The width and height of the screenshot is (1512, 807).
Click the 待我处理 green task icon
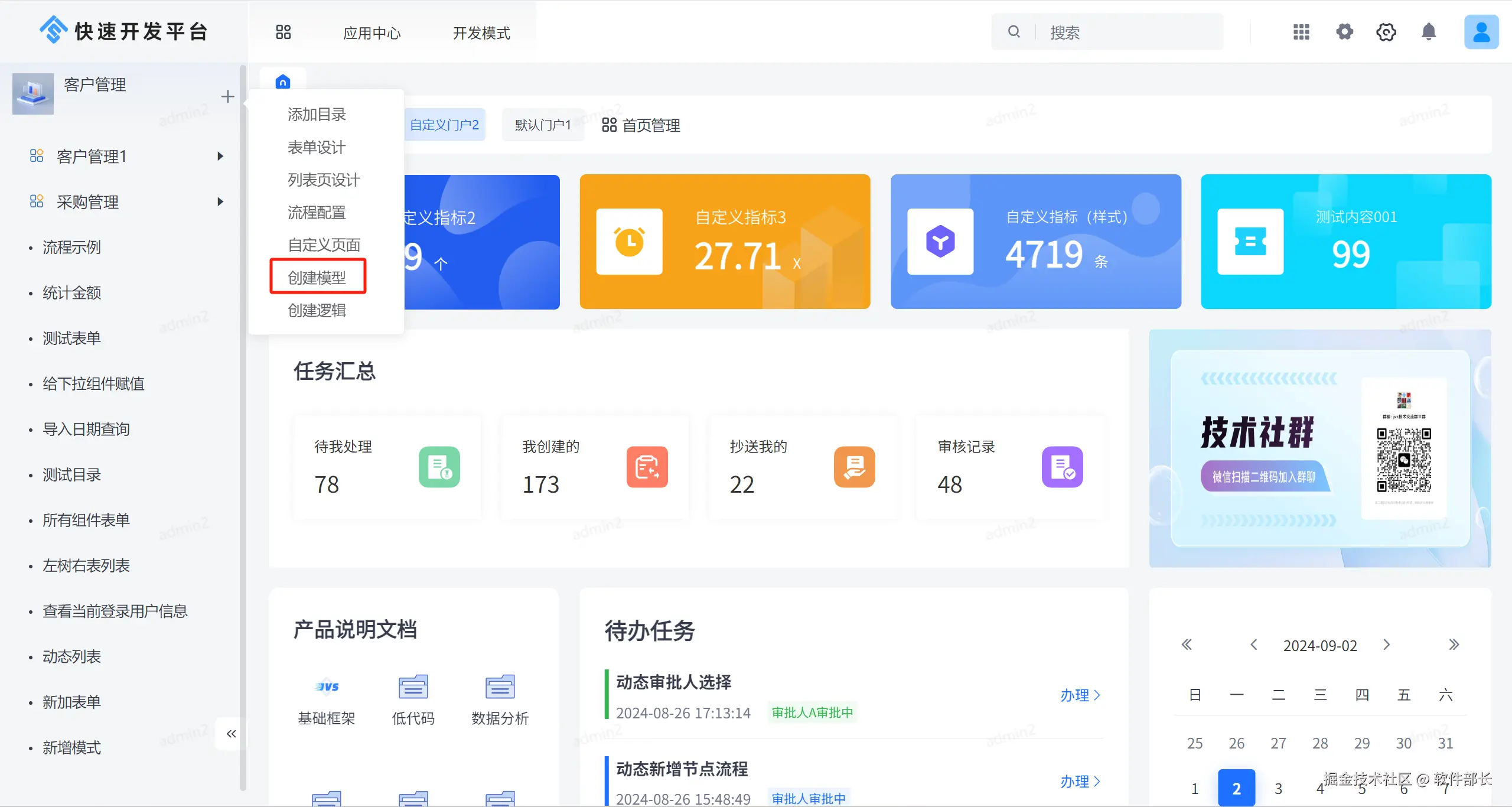click(439, 467)
